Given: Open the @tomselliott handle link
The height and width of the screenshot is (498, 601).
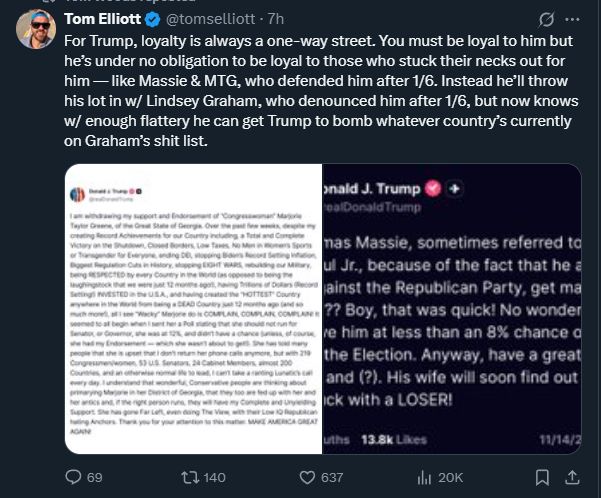Looking at the screenshot, I should tap(210, 19).
